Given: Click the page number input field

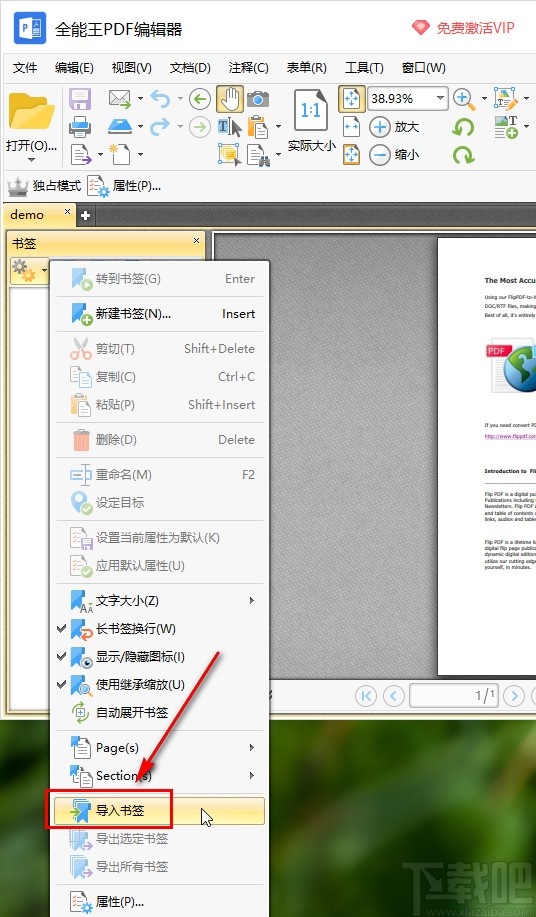Looking at the screenshot, I should tap(454, 695).
